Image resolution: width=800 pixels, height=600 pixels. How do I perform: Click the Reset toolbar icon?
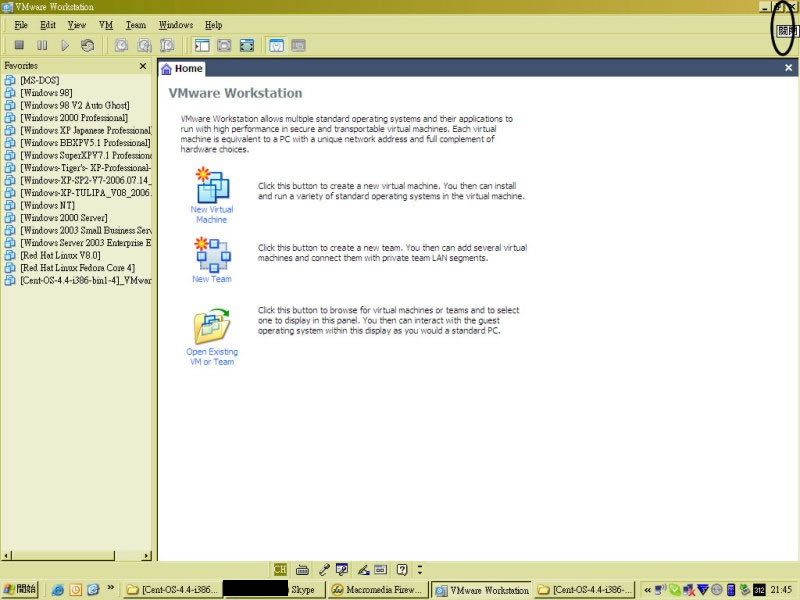pos(87,45)
